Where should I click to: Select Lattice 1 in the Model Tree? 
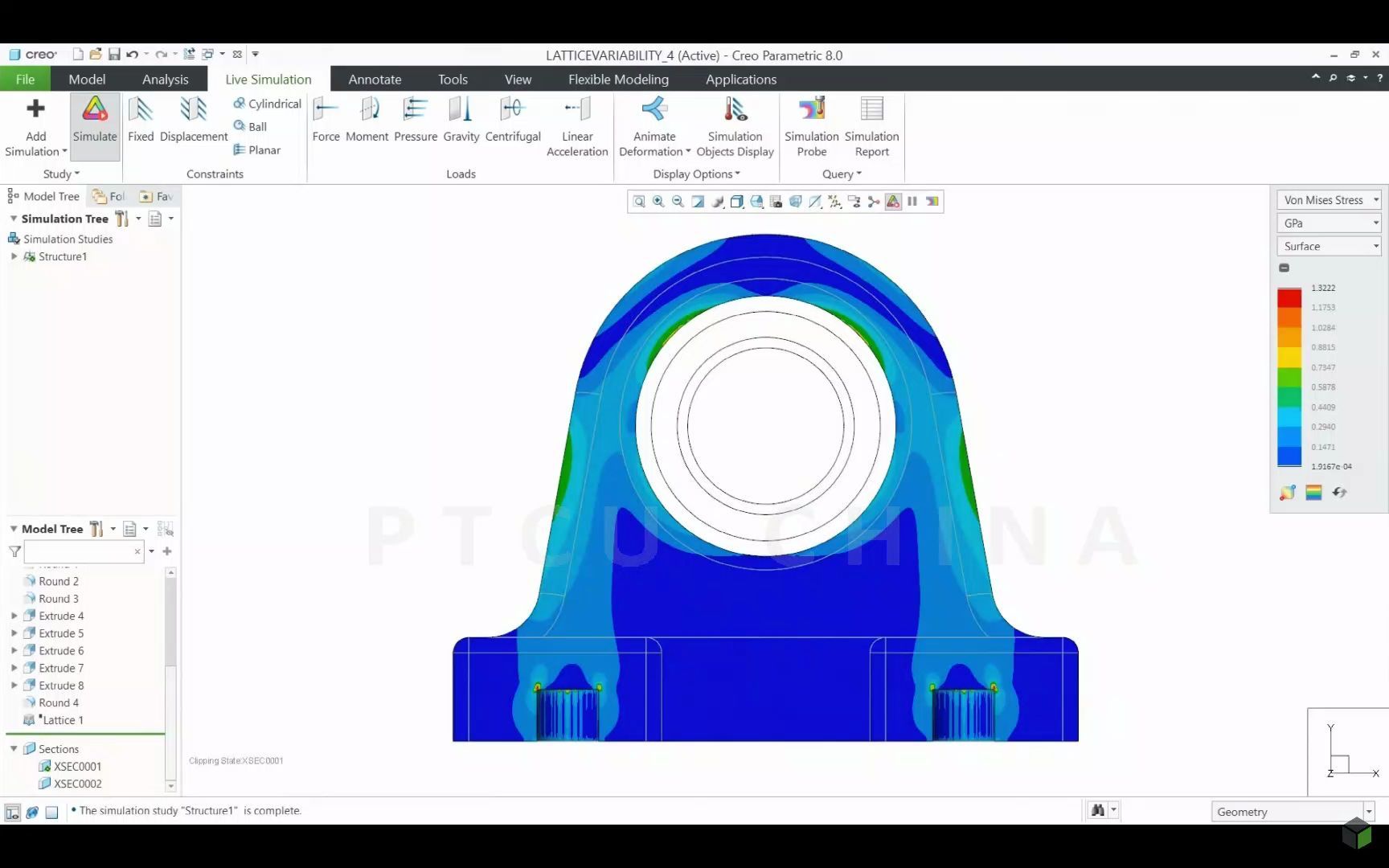(64, 720)
